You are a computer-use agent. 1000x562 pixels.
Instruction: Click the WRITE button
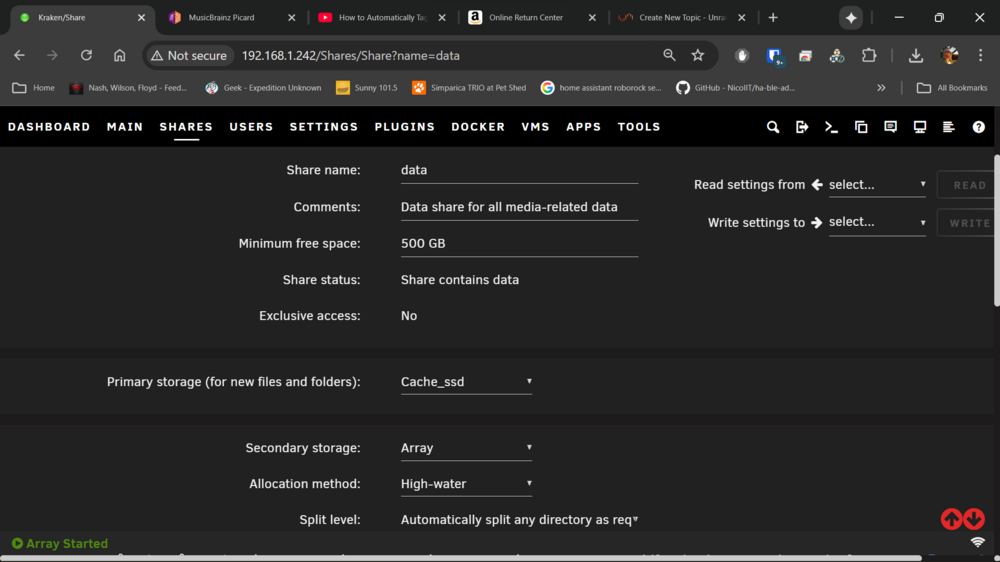[x=968, y=223]
